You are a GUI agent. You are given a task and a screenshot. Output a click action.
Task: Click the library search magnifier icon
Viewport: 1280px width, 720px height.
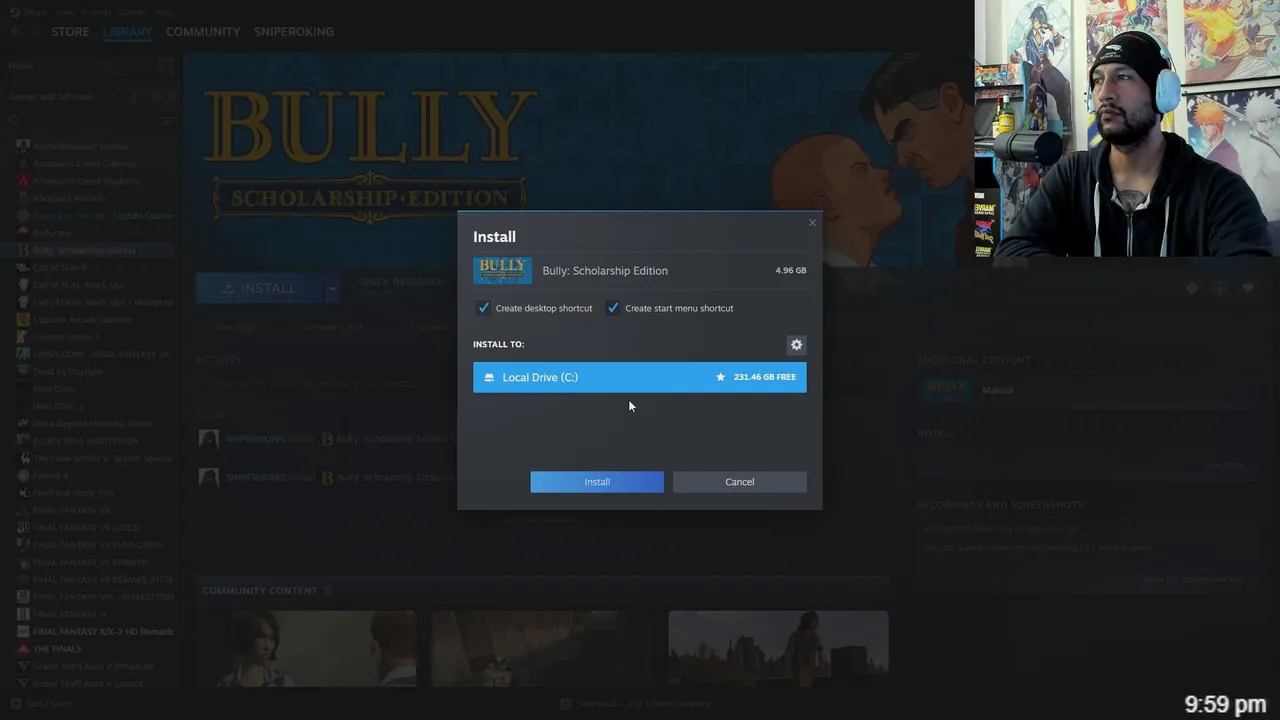pos(14,121)
